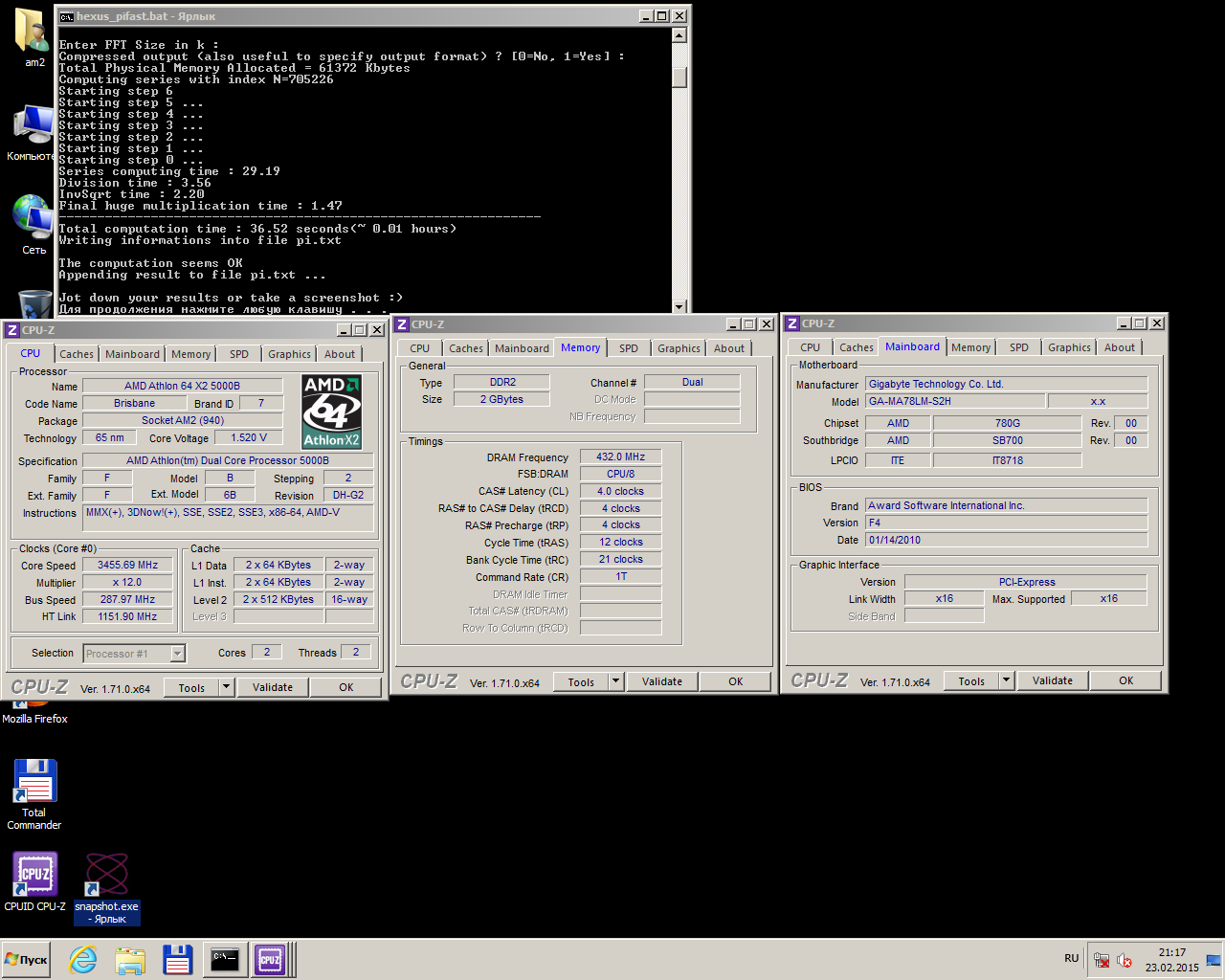This screenshot has height=980, width=1225.
Task: Click console scrollbar down arrow
Action: click(x=679, y=306)
